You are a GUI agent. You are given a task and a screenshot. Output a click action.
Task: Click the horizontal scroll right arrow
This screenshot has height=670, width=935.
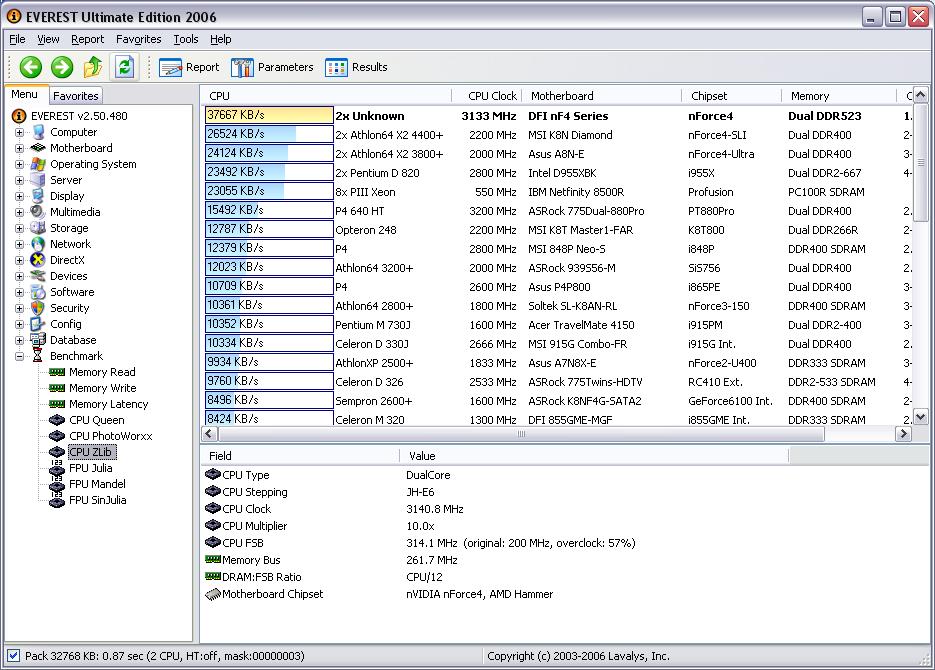click(x=903, y=434)
